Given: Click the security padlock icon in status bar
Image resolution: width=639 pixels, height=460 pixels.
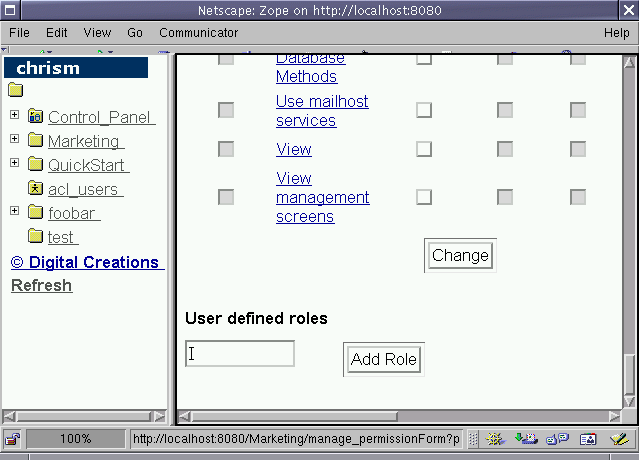Looking at the screenshot, I should 13,439.
